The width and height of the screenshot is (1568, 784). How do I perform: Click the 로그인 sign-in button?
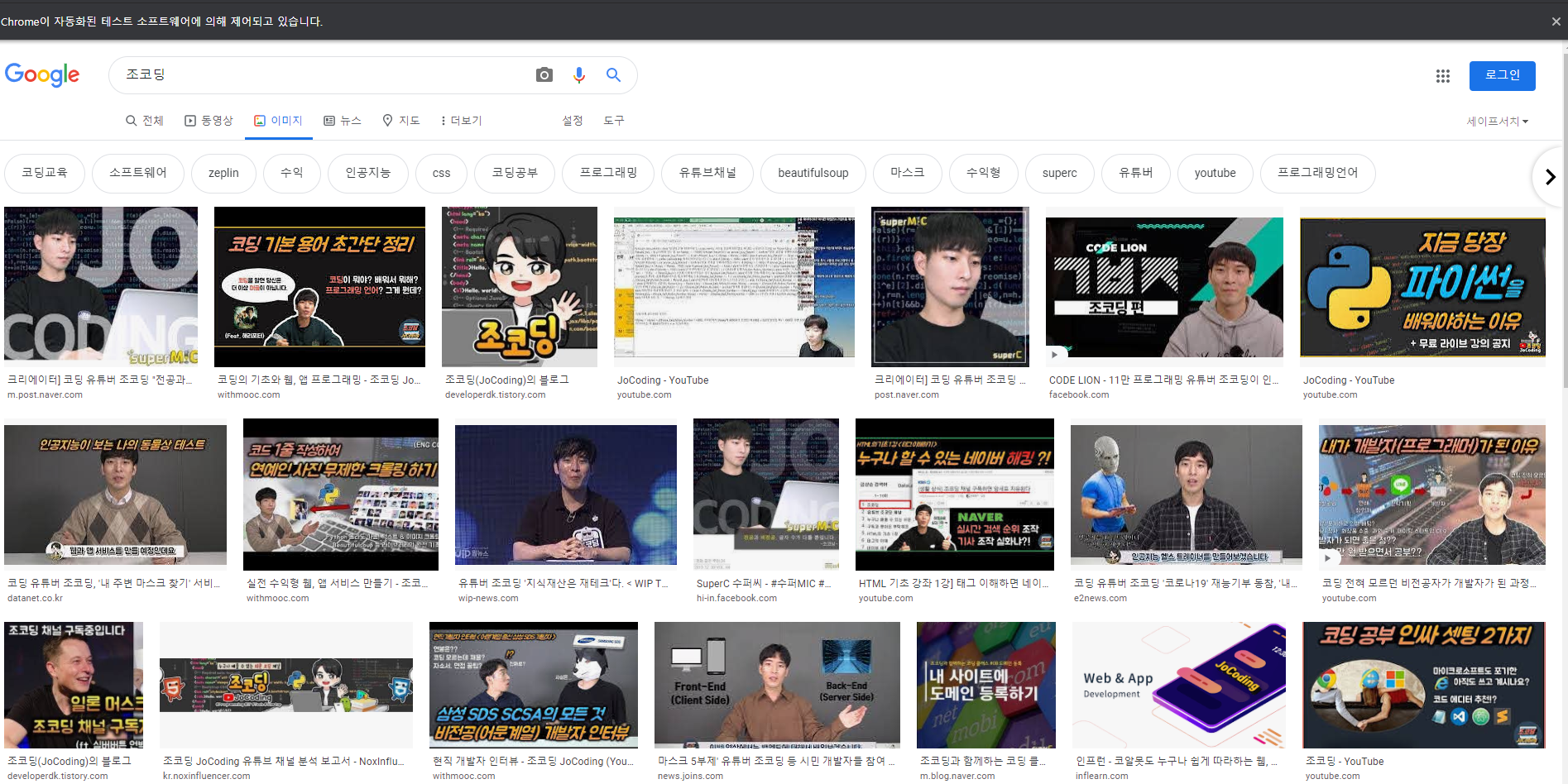(1502, 75)
